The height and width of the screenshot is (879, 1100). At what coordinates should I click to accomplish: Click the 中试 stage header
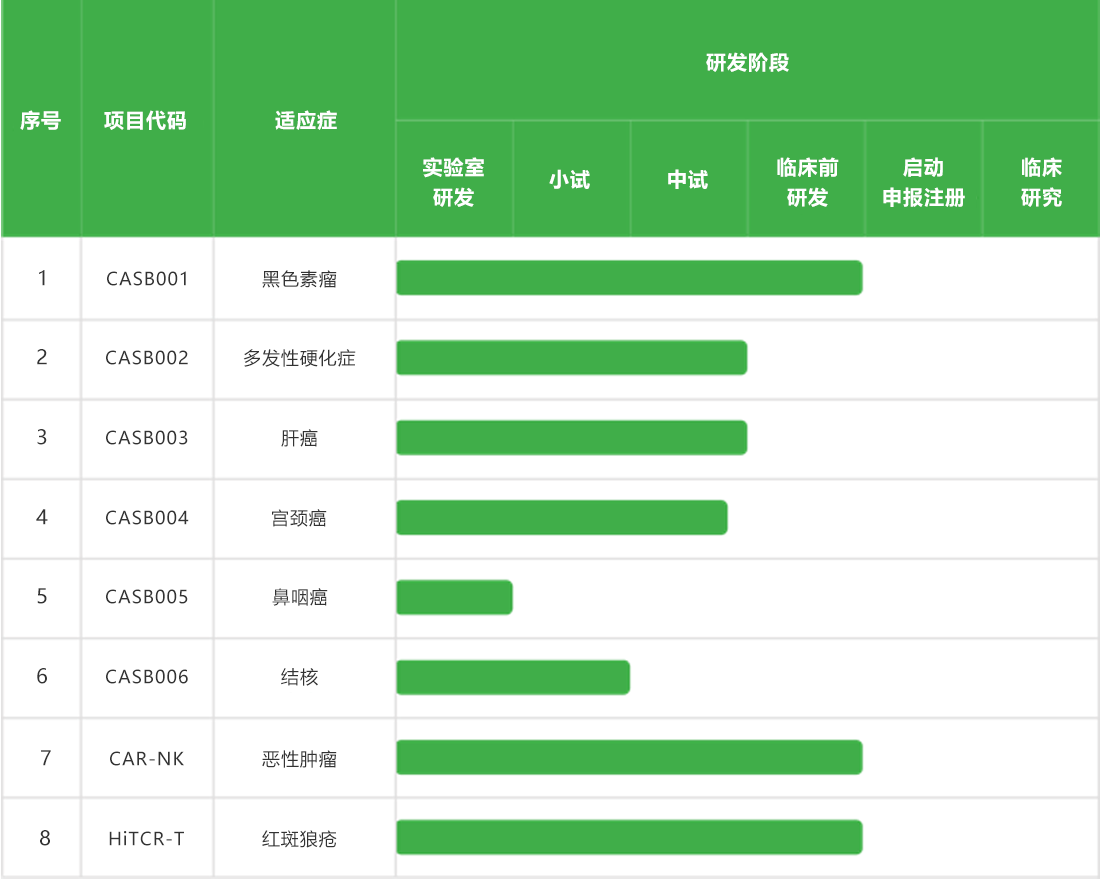(x=688, y=180)
